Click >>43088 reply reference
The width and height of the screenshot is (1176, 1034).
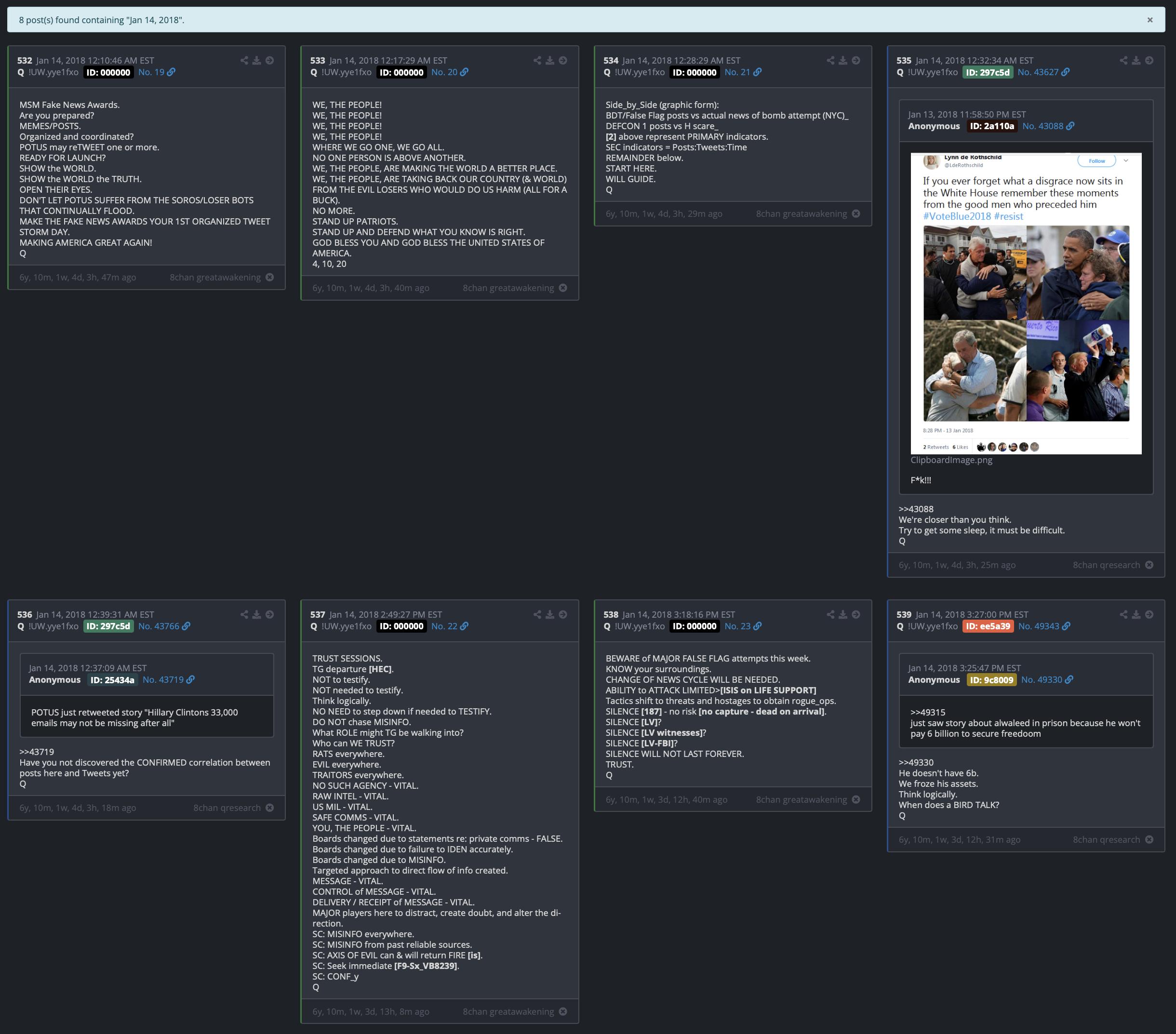[x=916, y=509]
